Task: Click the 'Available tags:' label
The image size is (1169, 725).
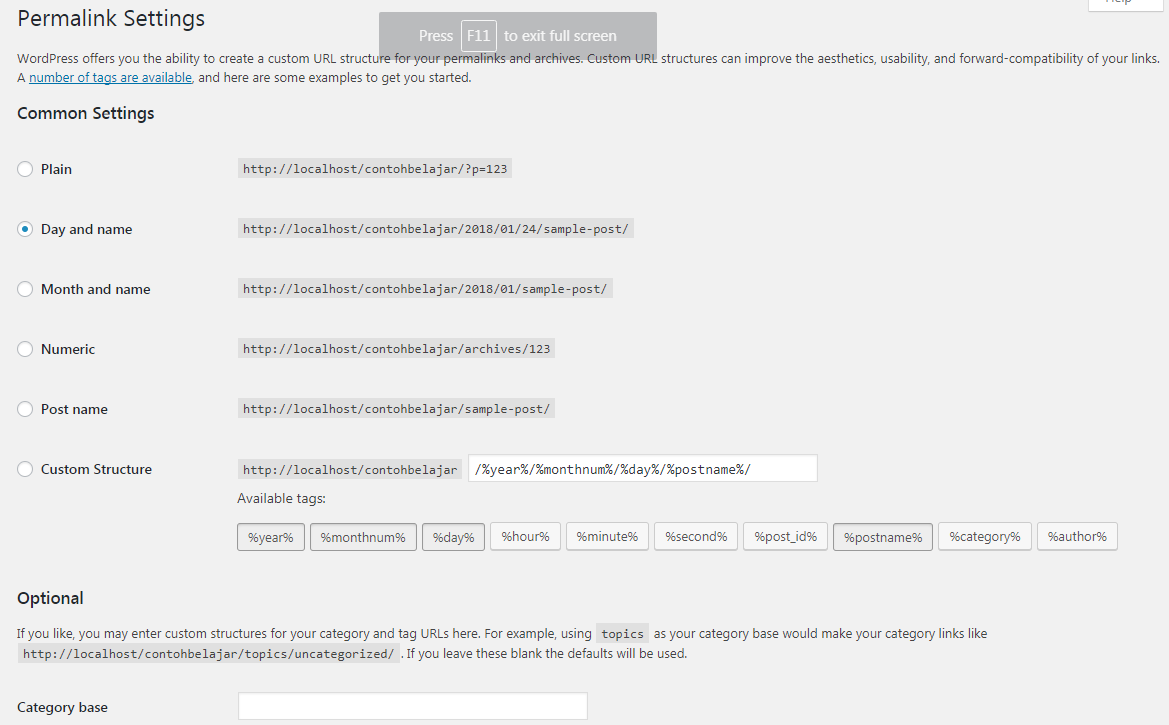Action: coord(281,498)
